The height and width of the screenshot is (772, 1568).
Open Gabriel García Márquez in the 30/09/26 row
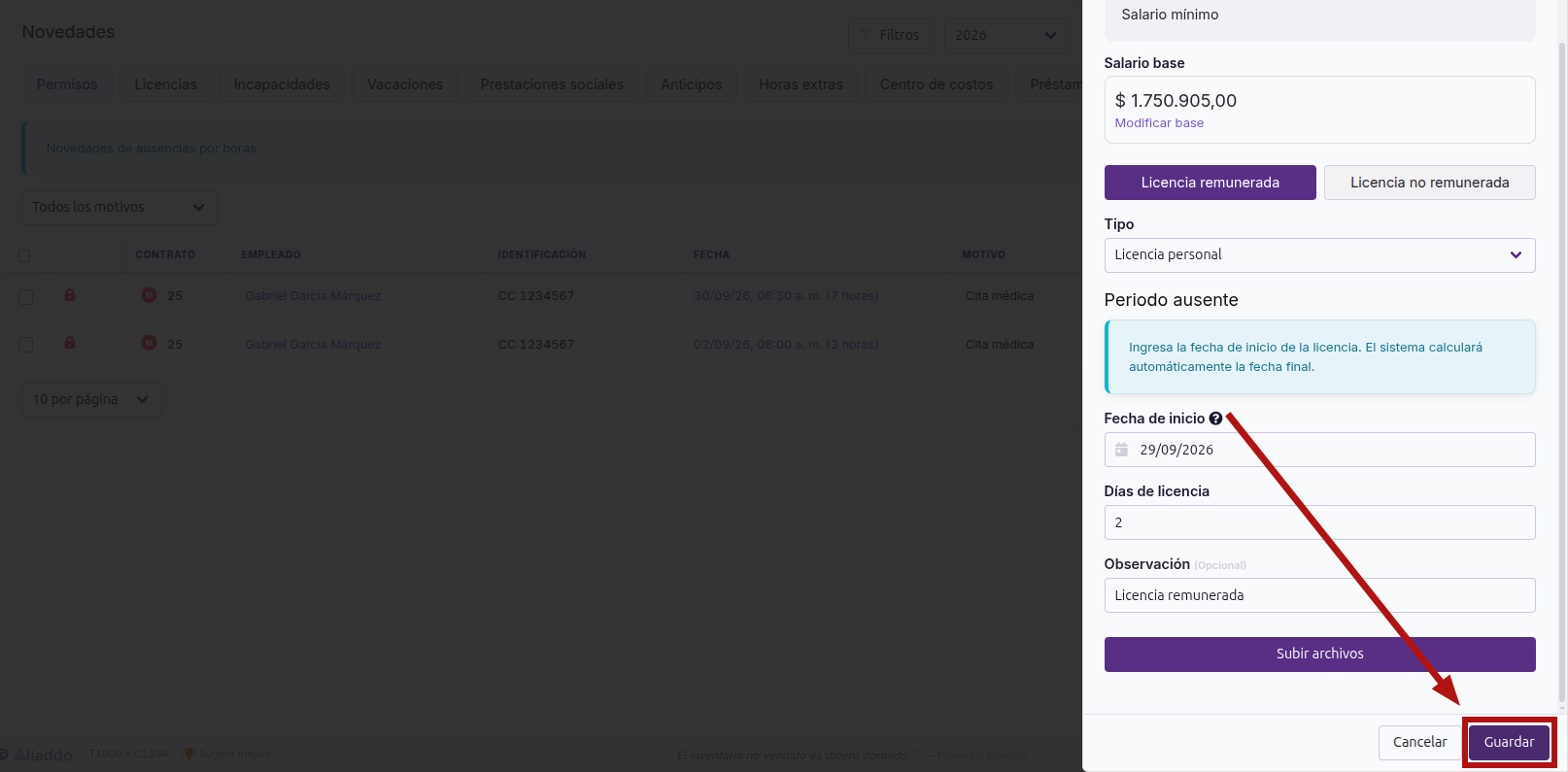[313, 296]
